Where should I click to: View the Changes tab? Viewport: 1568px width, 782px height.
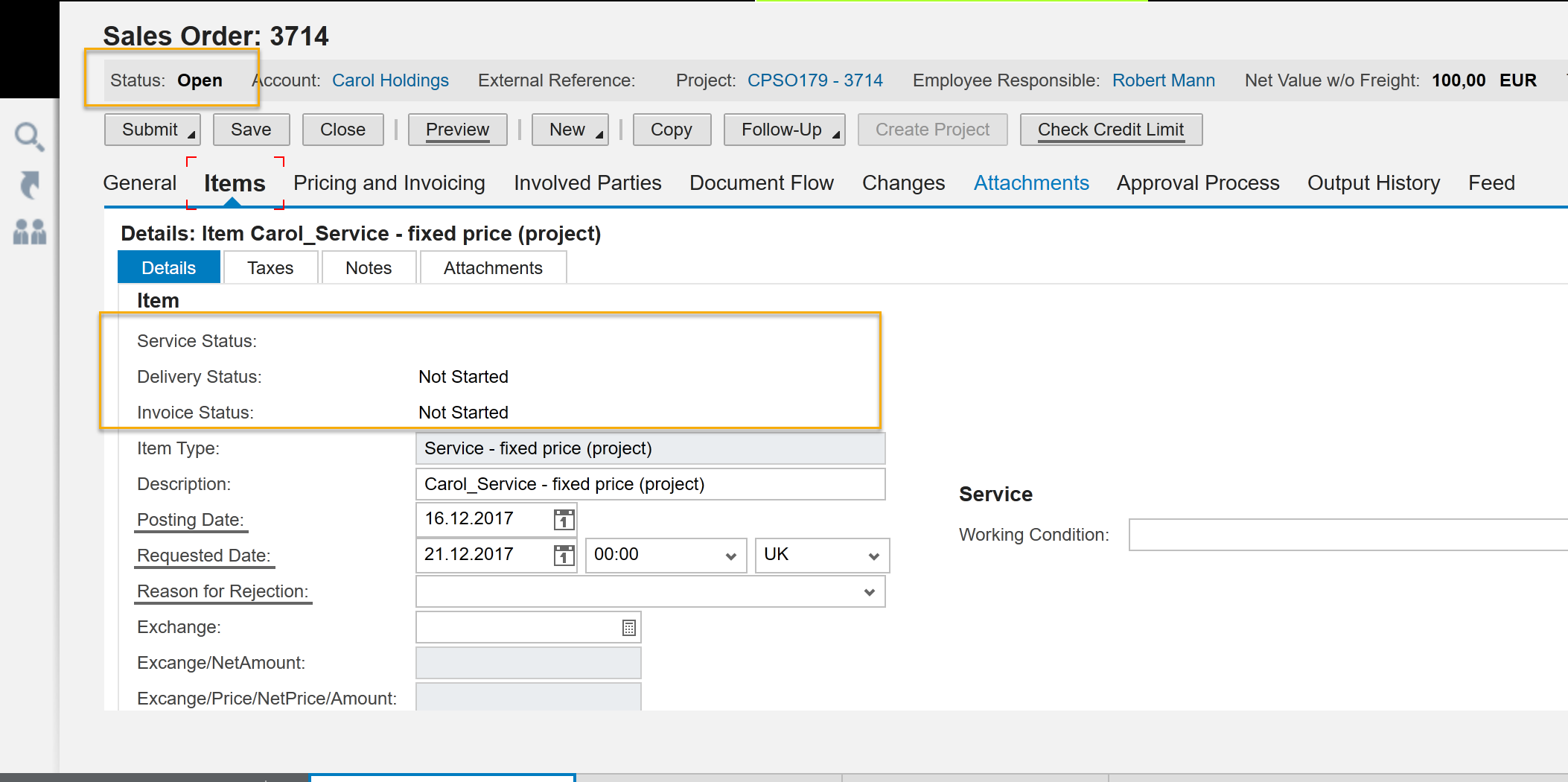coord(903,183)
